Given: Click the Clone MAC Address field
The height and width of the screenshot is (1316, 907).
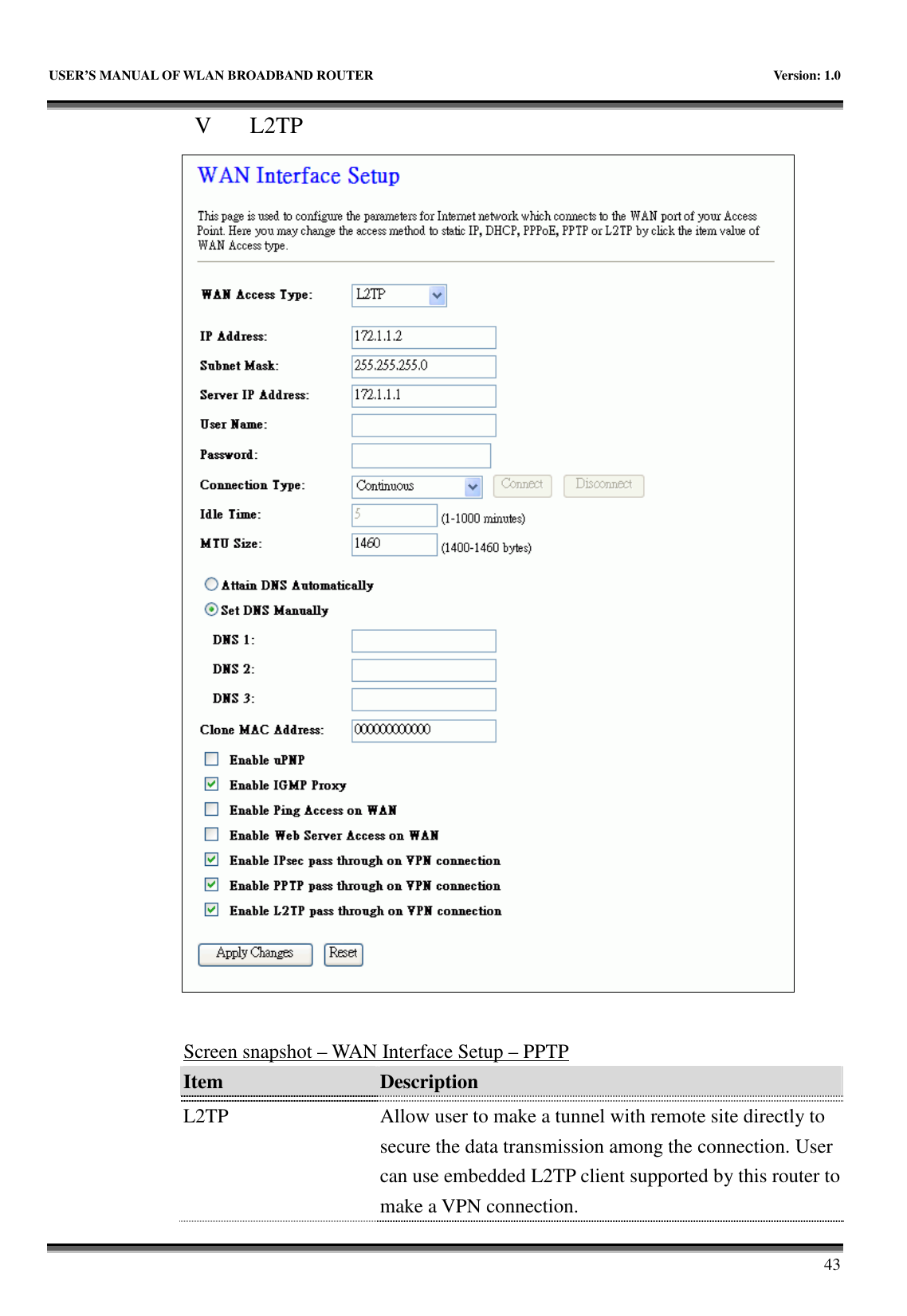Looking at the screenshot, I should click(423, 730).
